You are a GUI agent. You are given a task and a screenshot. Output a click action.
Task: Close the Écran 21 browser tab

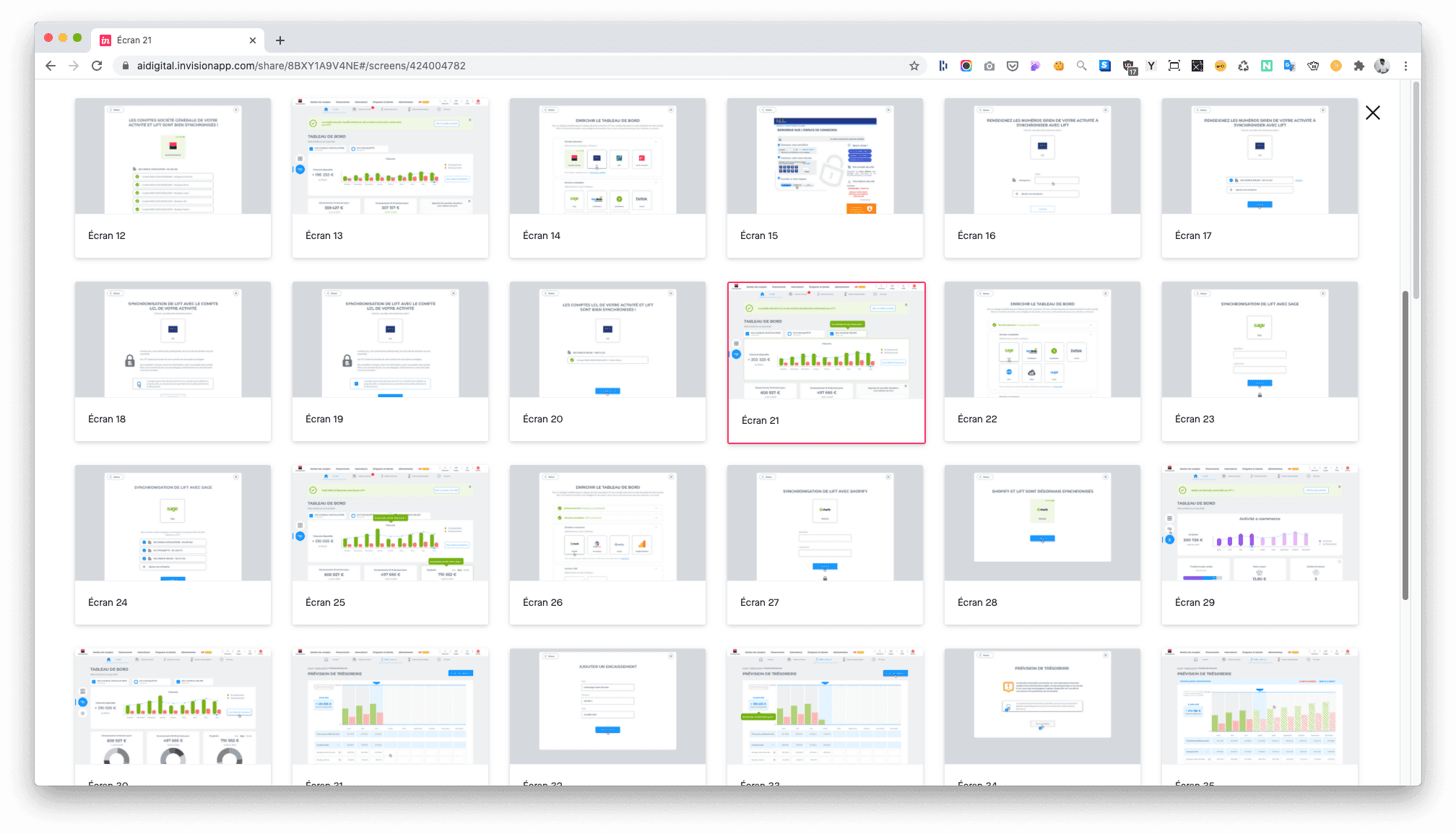point(253,40)
